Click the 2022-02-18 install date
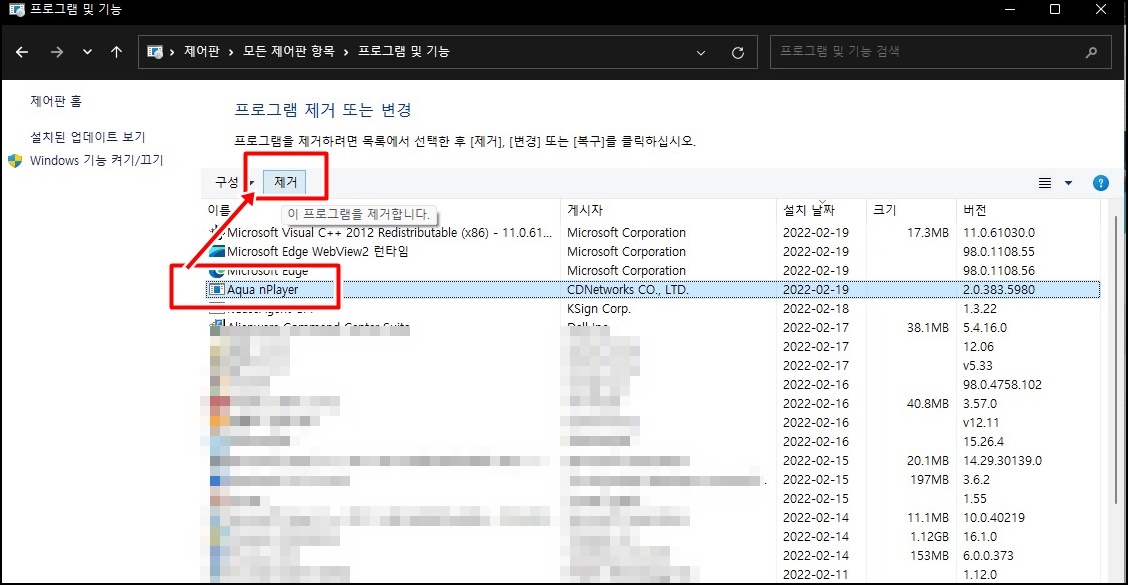Viewport: 1128px width, 585px height. point(816,309)
